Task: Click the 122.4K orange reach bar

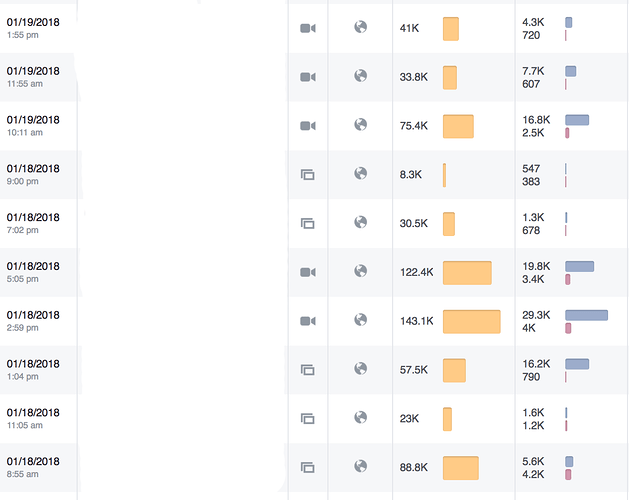Action: pyautogui.click(x=467, y=273)
